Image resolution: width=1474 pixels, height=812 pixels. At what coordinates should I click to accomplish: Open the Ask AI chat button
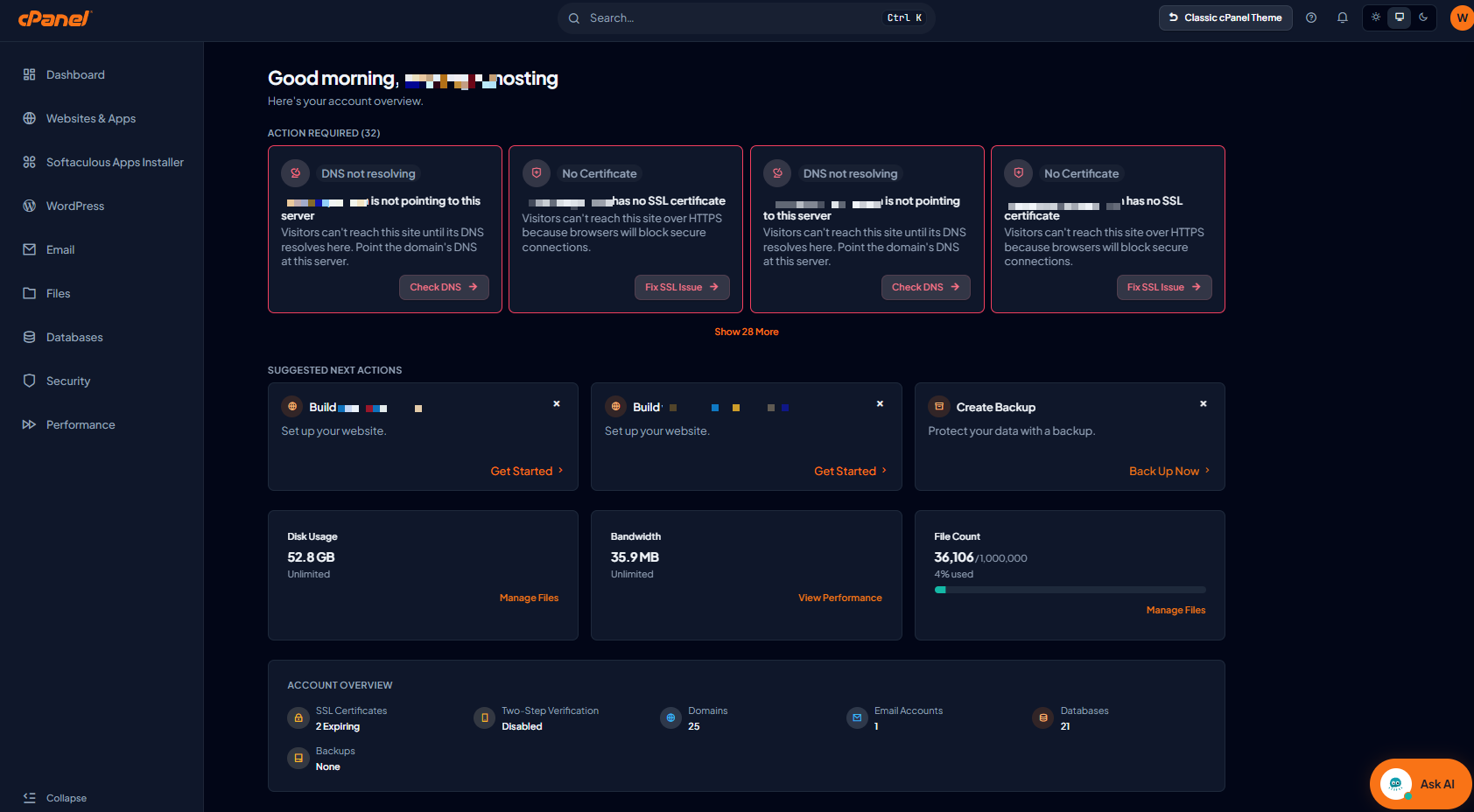(x=1420, y=784)
